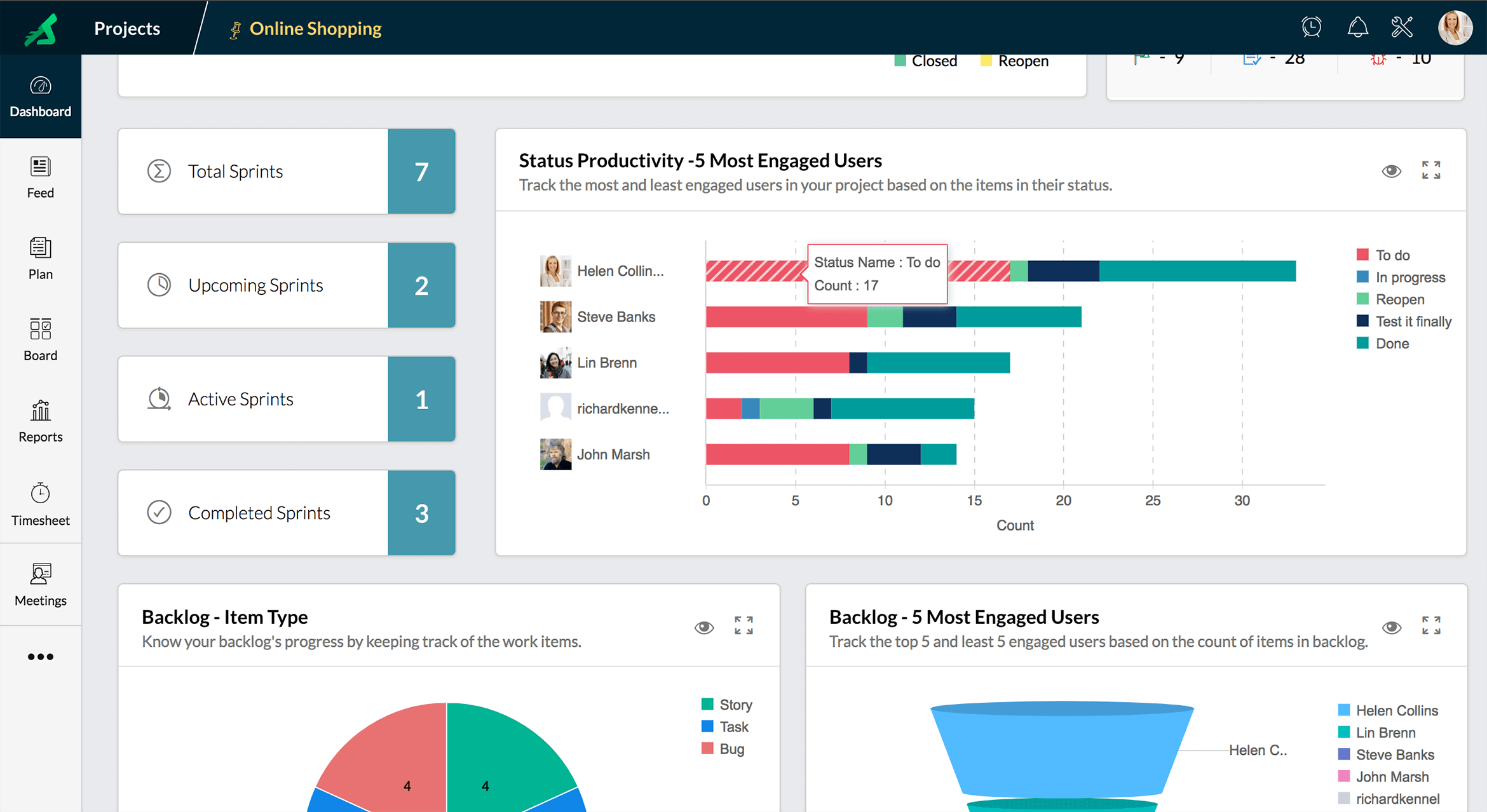Image resolution: width=1487 pixels, height=812 pixels.
Task: Click the task count icon showing 28
Action: (1251, 59)
